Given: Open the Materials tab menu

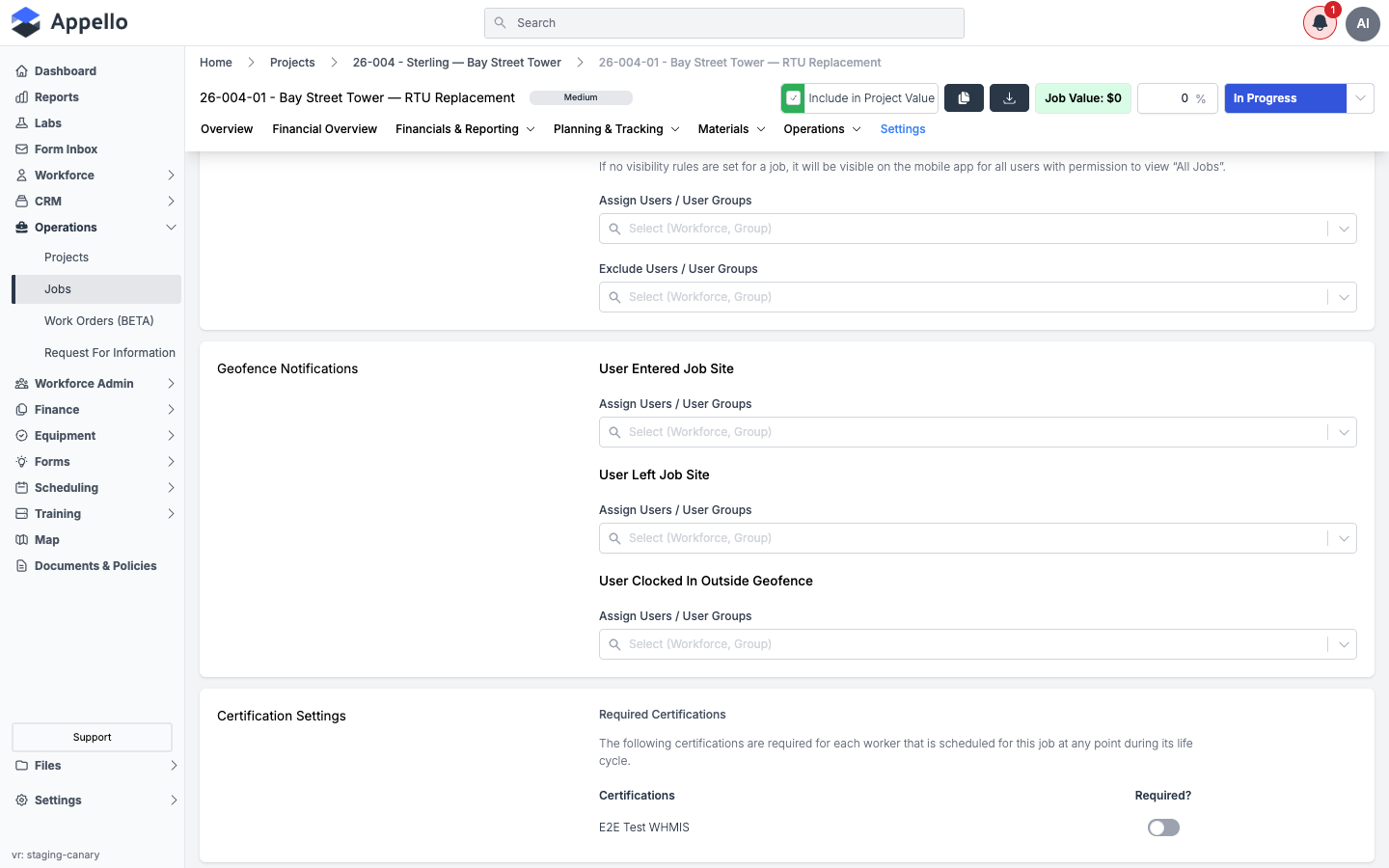Looking at the screenshot, I should coord(731,129).
